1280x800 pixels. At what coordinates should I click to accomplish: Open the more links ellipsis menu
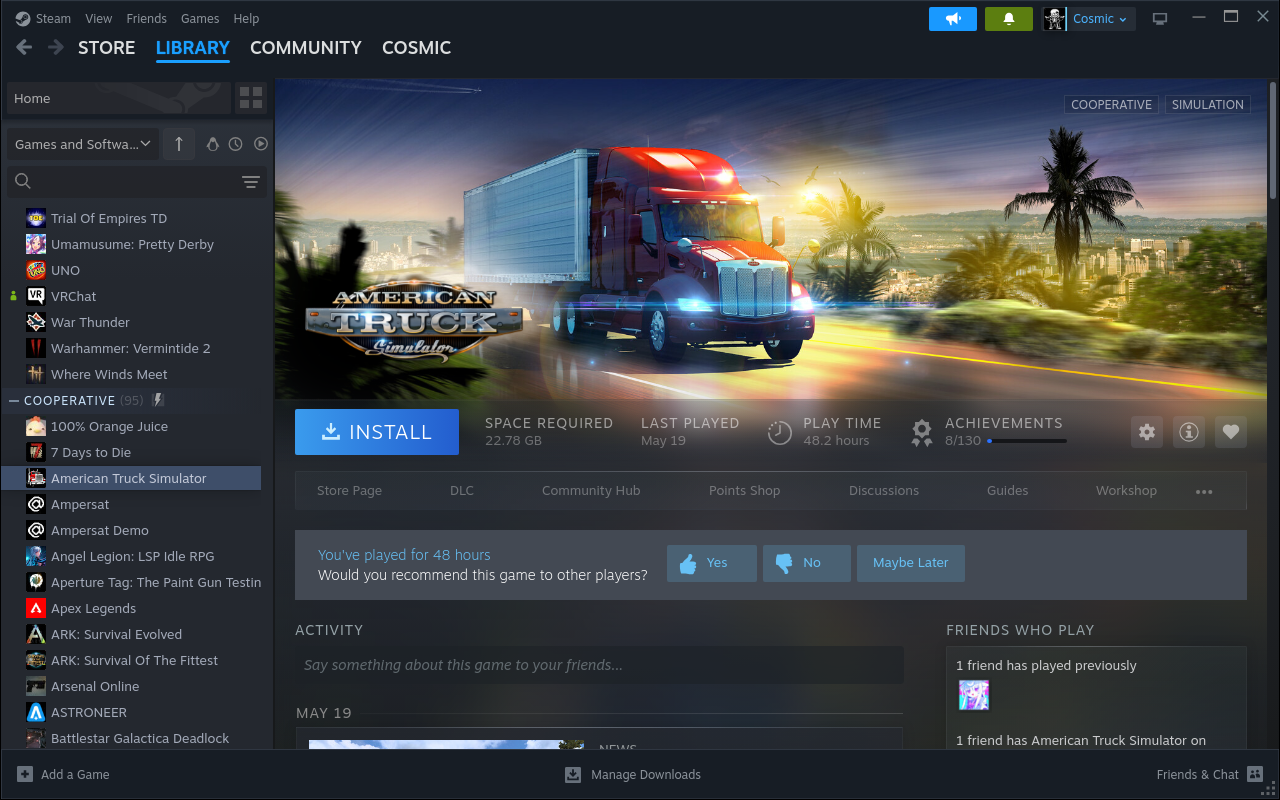point(1204,491)
